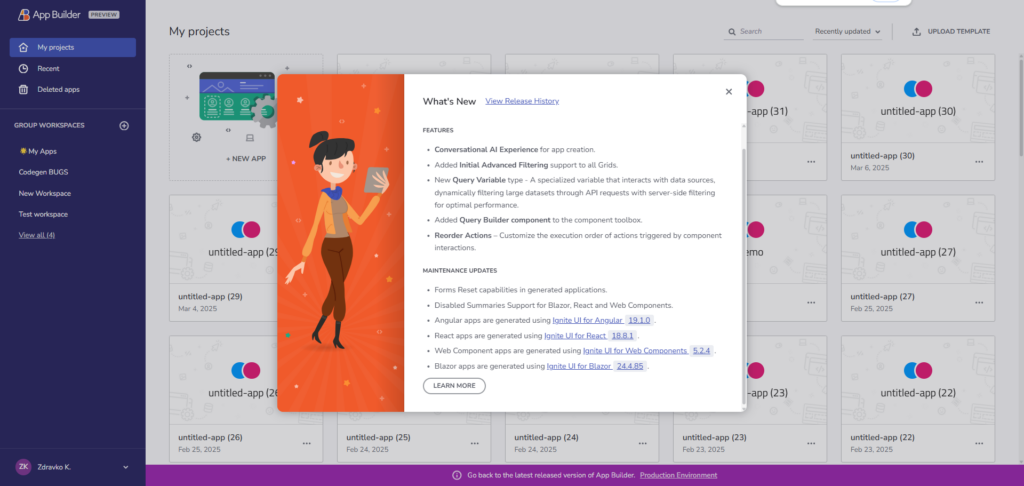Click the LEARN MORE button

point(455,385)
